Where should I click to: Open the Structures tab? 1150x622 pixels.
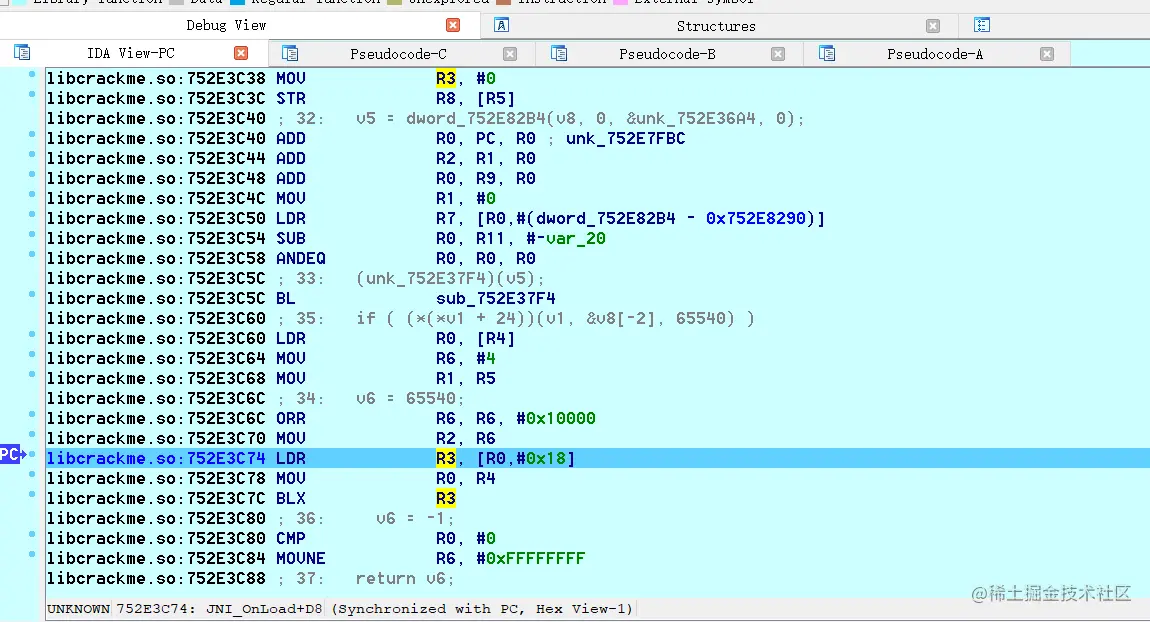click(716, 26)
